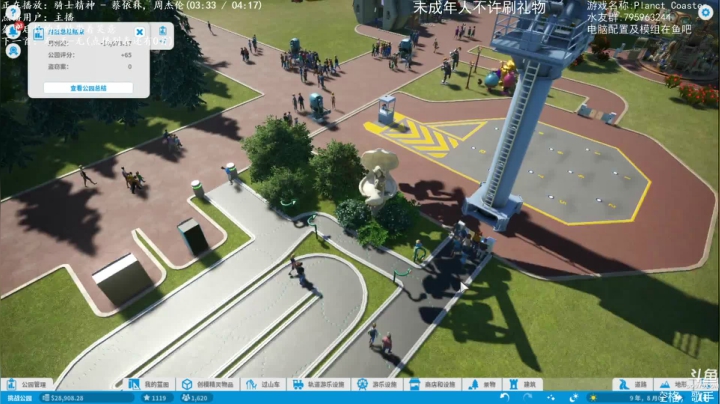Open the 道路 paths tab
Screen dimensions: 720x404
pos(633,384)
